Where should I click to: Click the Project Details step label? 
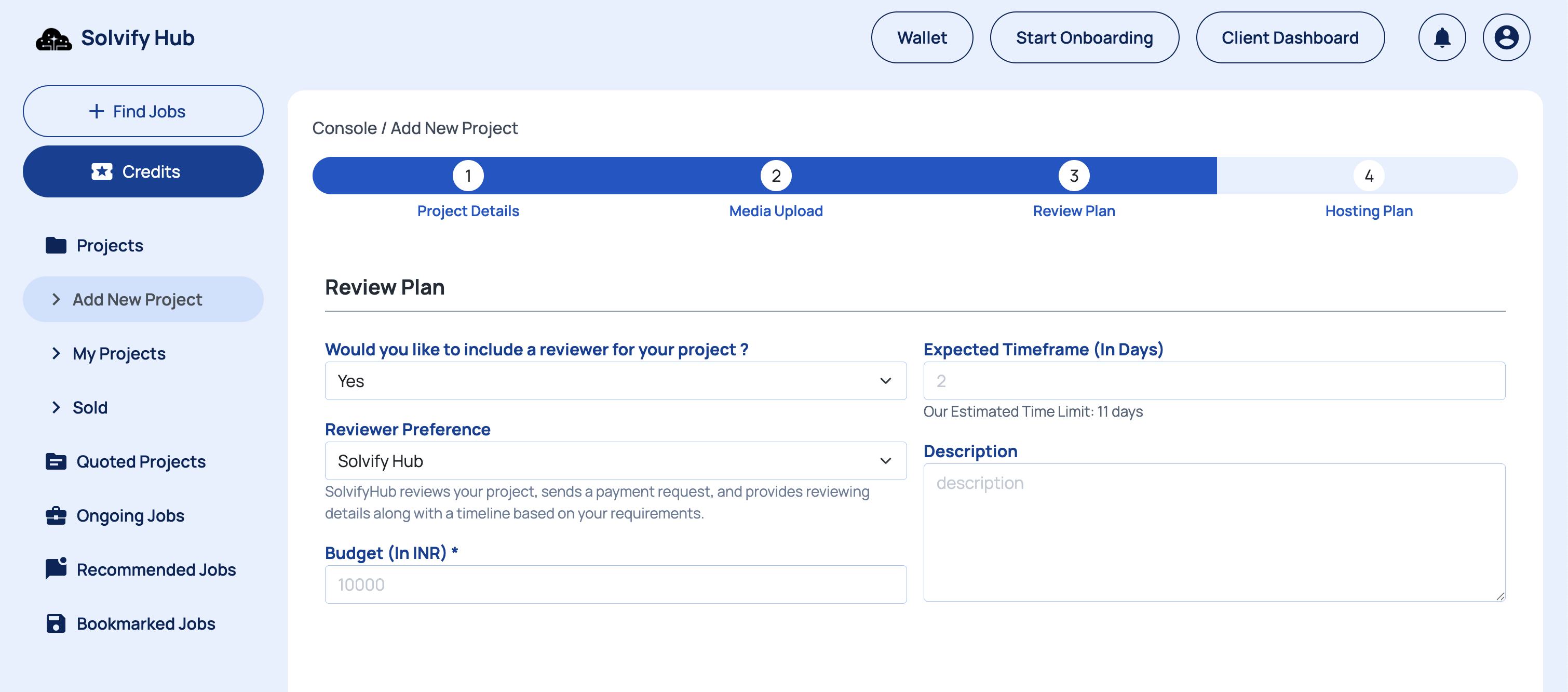pyautogui.click(x=468, y=211)
